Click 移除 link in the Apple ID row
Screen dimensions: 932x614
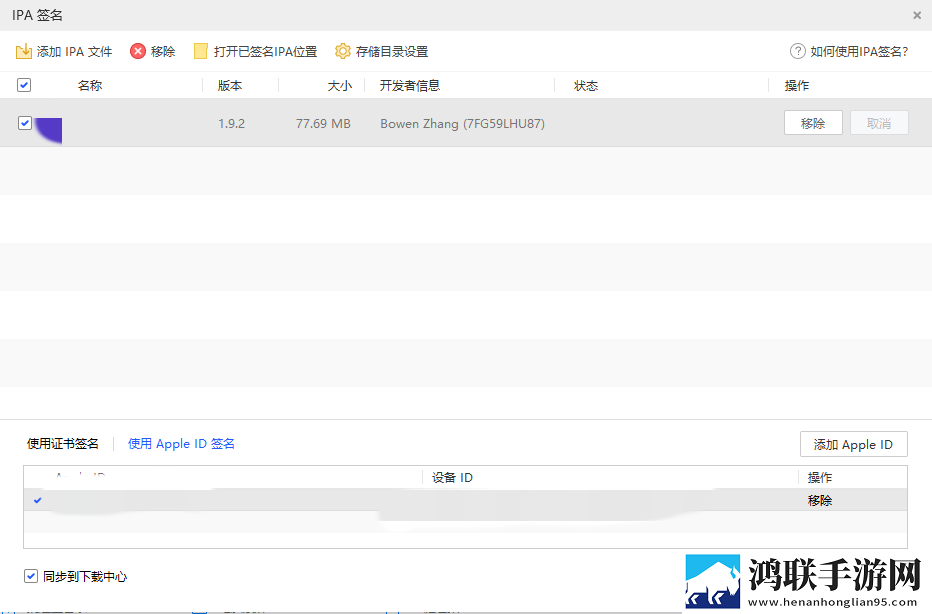[820, 500]
